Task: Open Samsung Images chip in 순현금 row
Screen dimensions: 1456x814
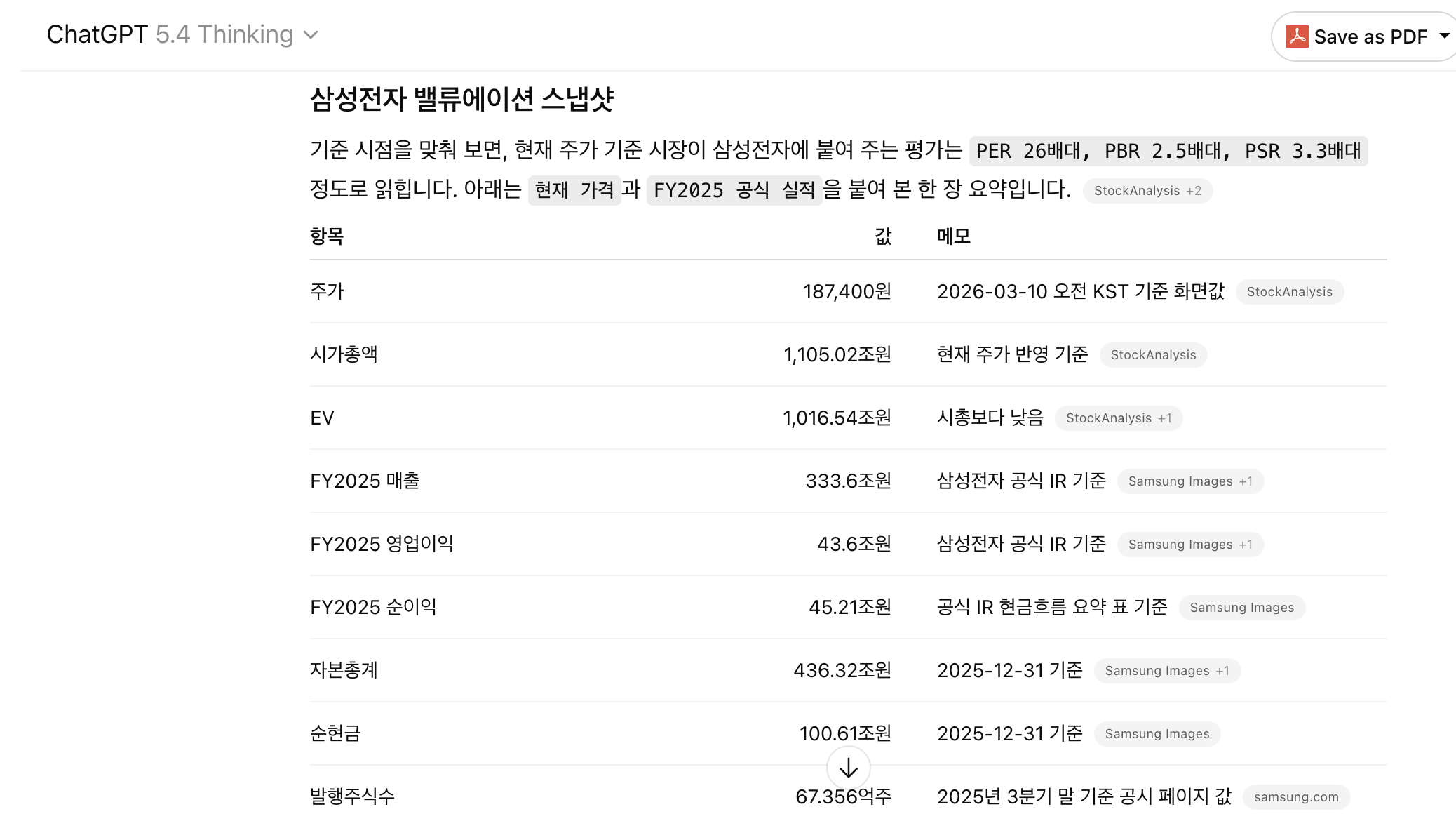Action: [x=1157, y=734]
